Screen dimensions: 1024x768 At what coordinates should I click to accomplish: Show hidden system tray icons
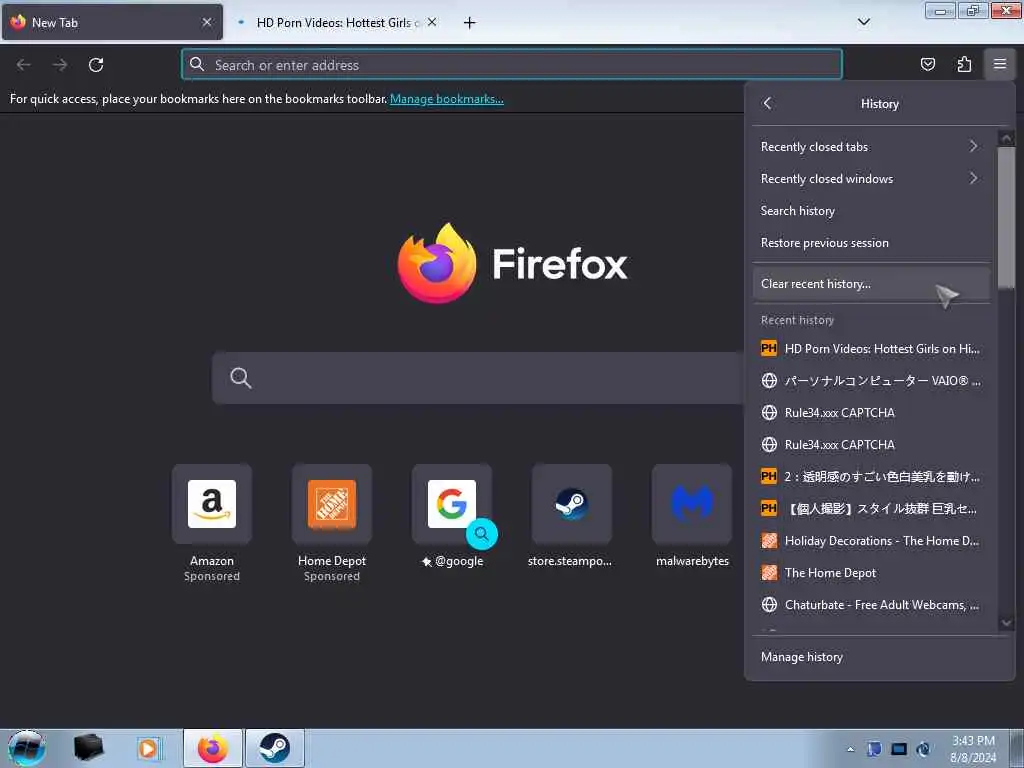(x=850, y=749)
